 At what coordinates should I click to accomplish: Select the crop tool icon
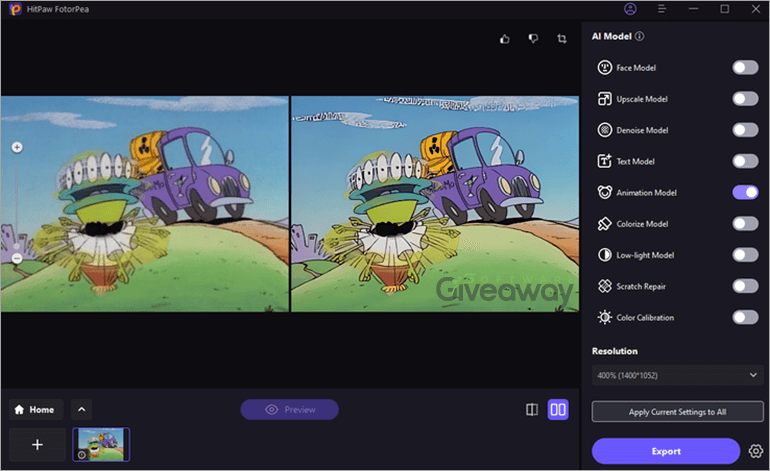(x=562, y=39)
